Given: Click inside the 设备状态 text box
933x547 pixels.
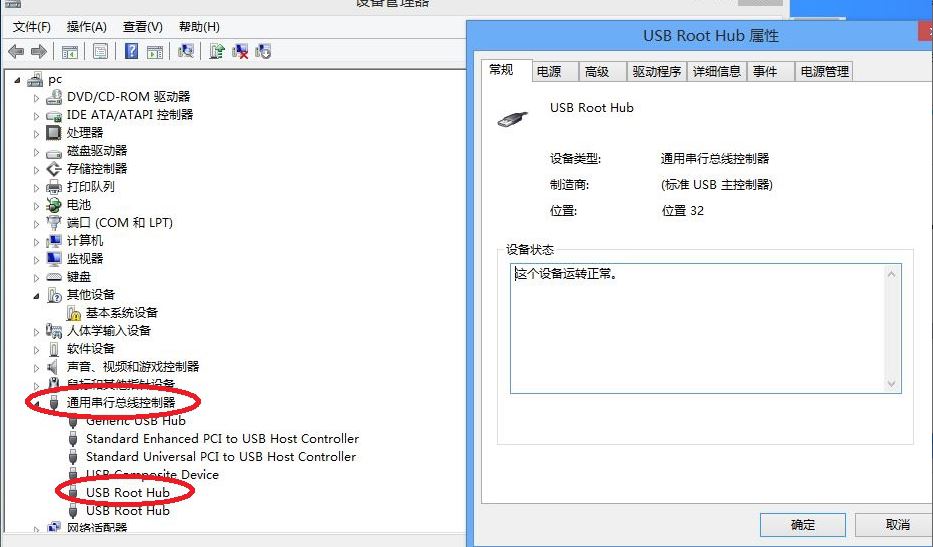Looking at the screenshot, I should point(706,329).
